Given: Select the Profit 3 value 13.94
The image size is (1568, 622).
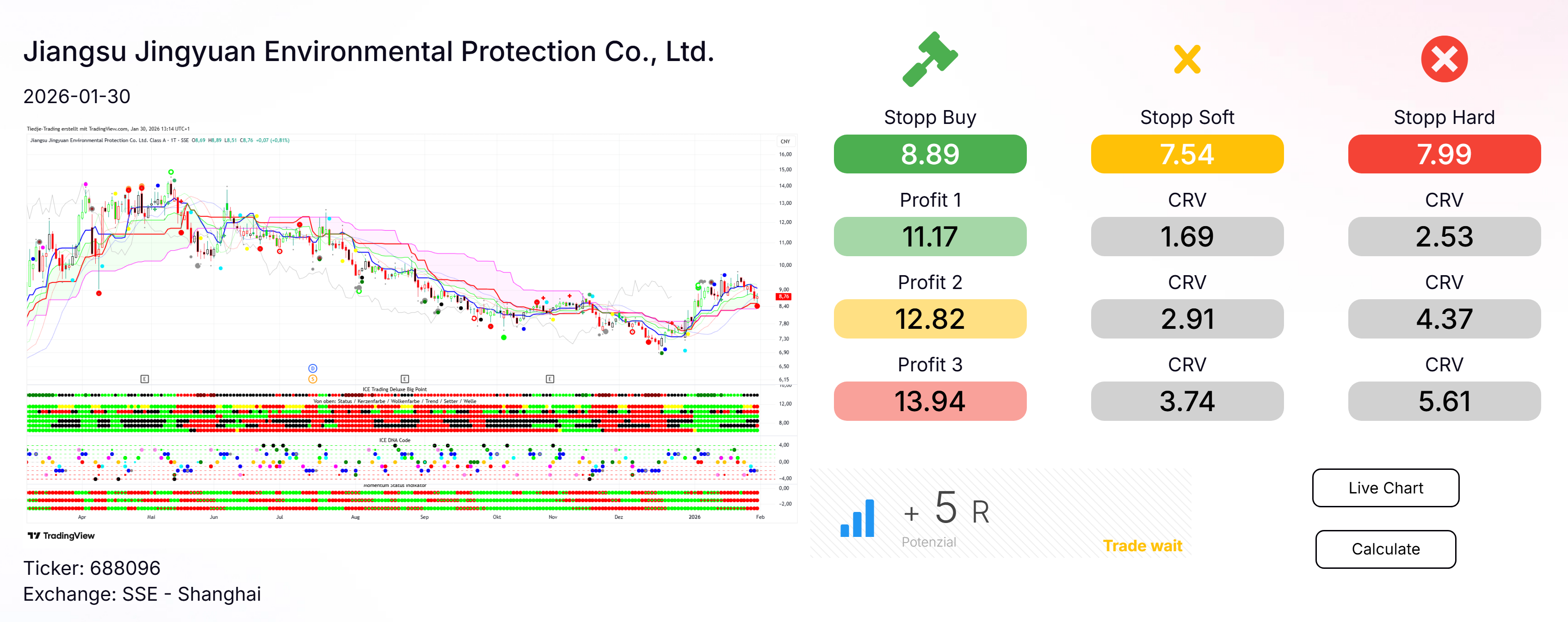Looking at the screenshot, I should pos(930,401).
